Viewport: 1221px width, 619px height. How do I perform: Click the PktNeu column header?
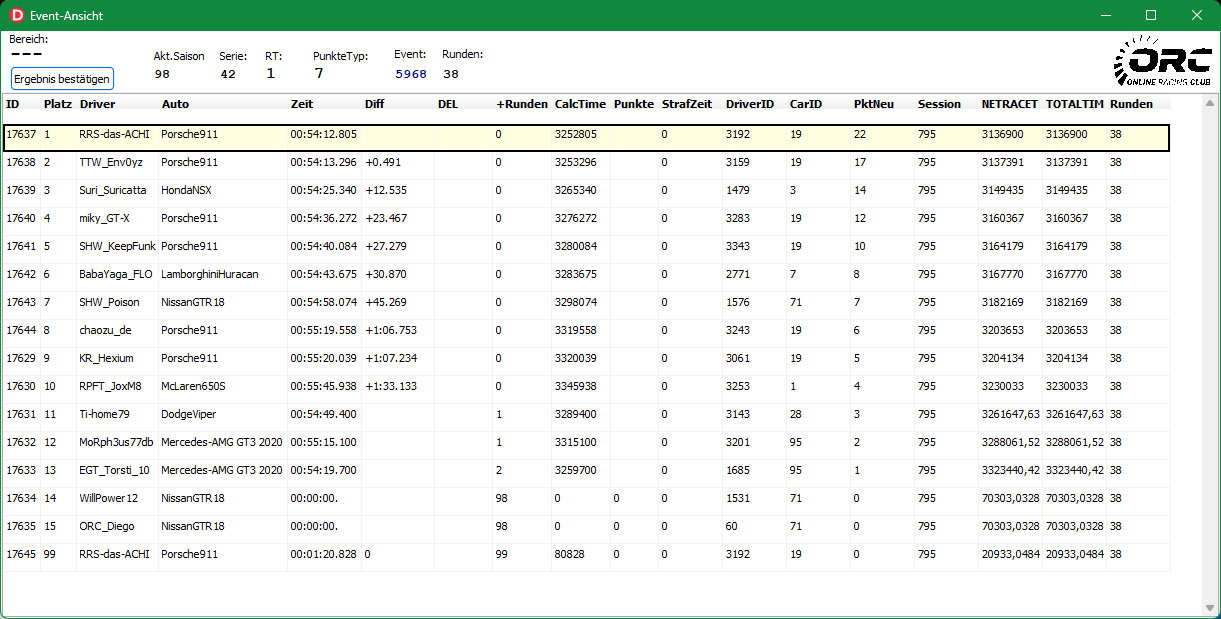873,104
